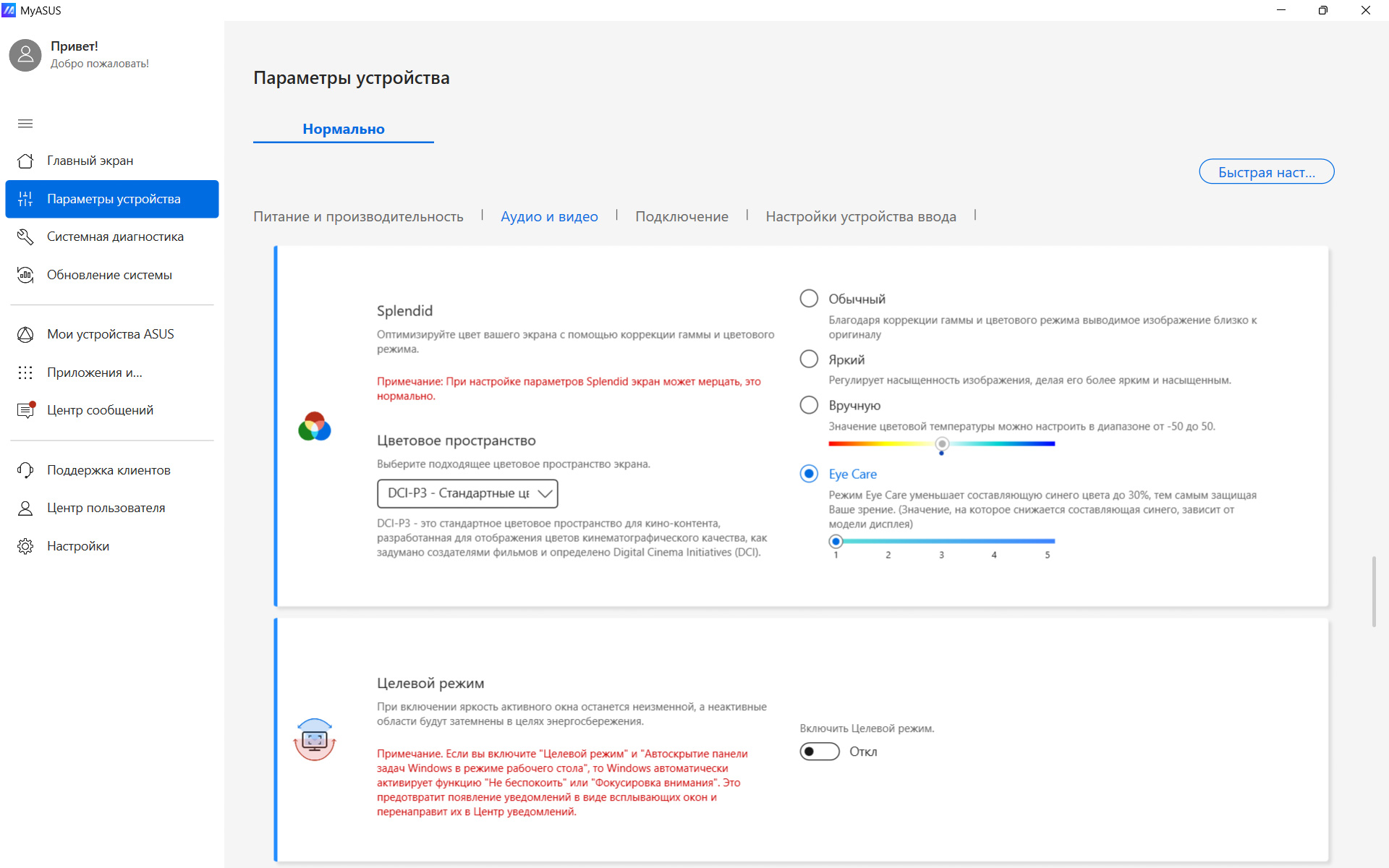The image size is (1389, 868).
Task: Click the vertical scrollbar thumb
Action: pos(1374,592)
